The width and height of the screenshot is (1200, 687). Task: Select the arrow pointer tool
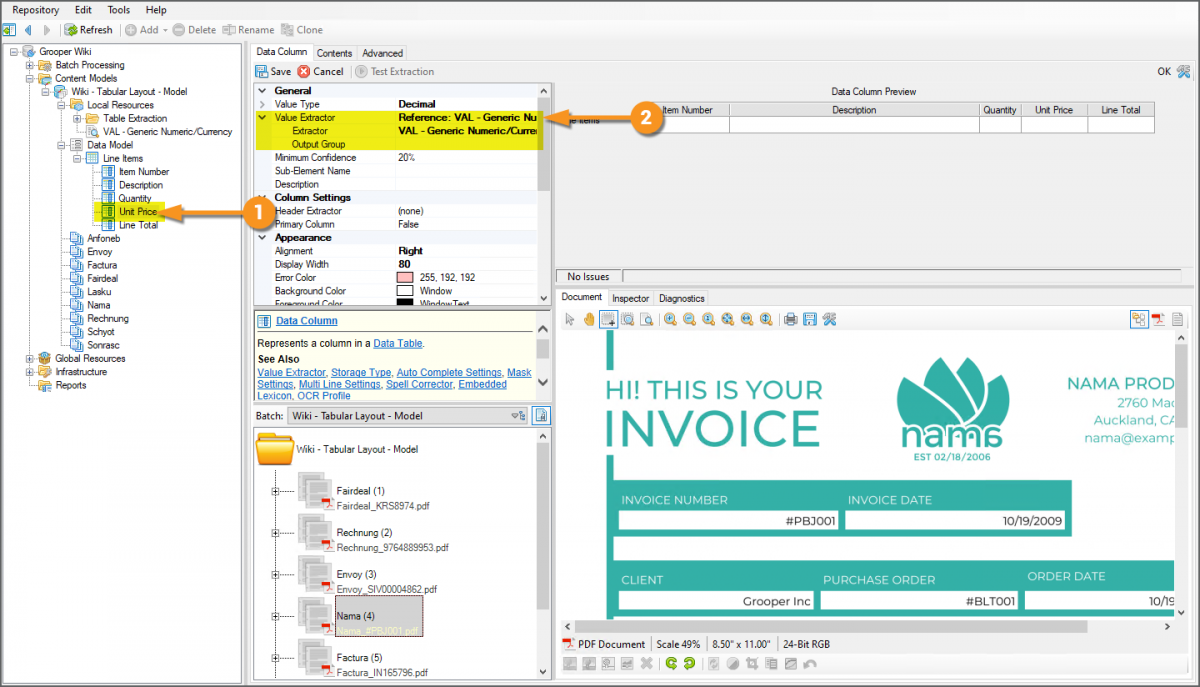click(570, 319)
